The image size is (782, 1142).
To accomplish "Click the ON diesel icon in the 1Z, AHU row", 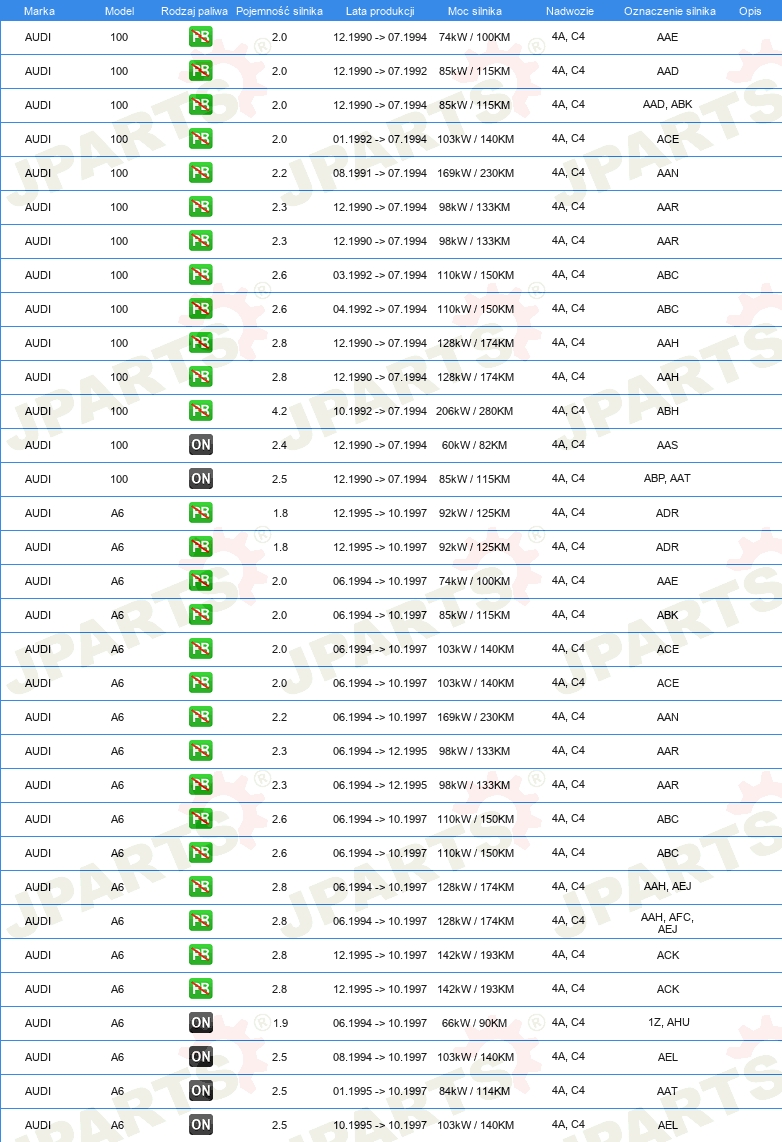I will 200,1023.
